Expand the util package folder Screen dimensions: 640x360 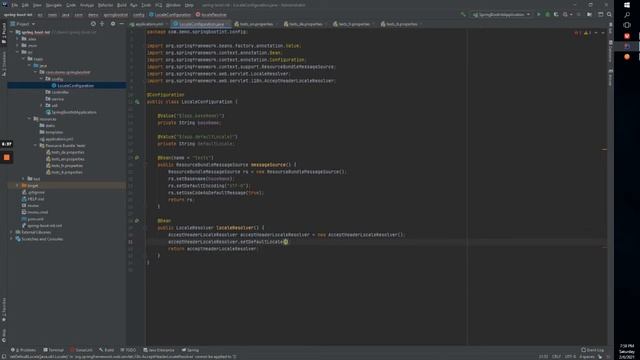(42, 105)
